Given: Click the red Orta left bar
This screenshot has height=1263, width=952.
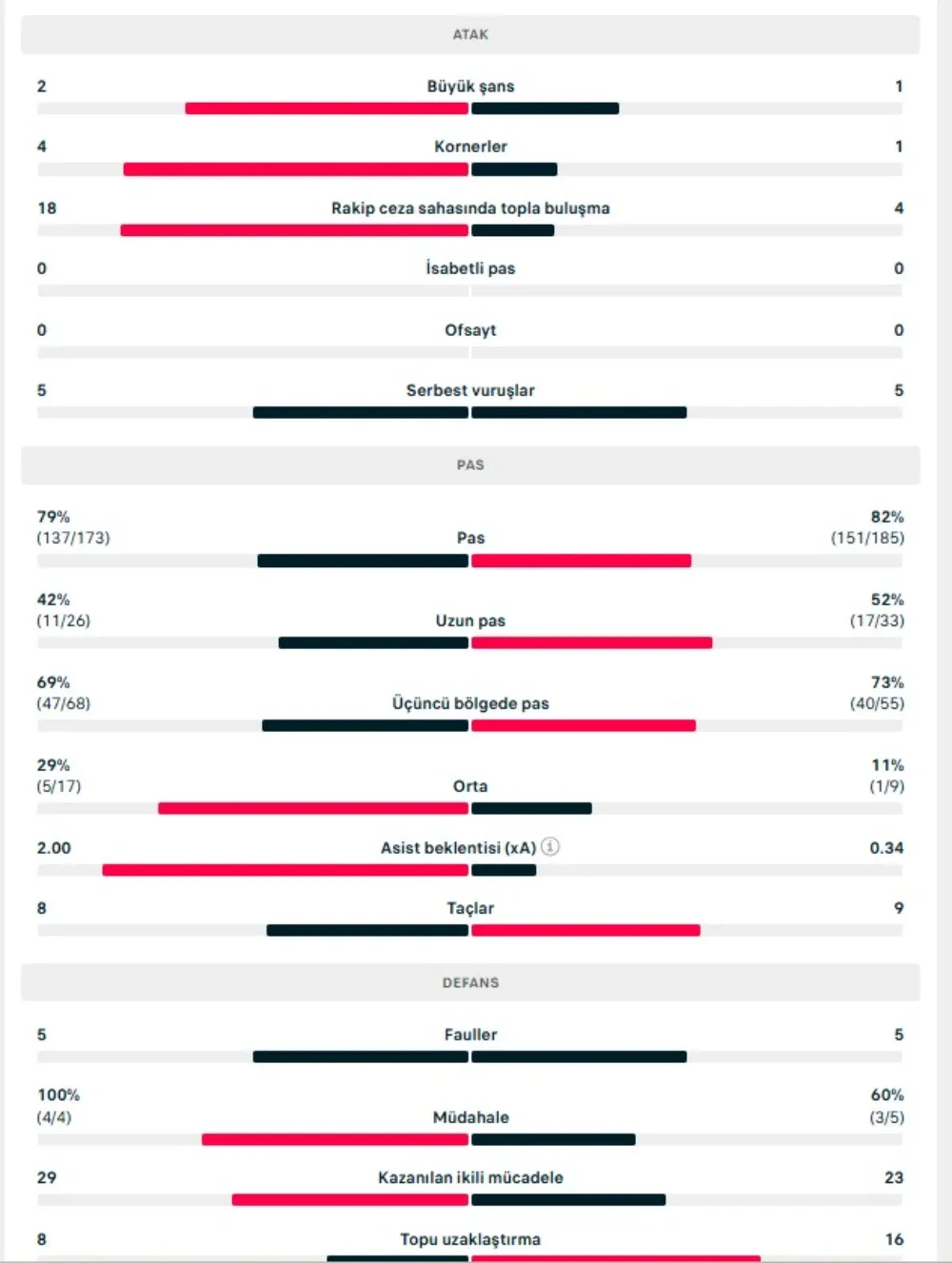Looking at the screenshot, I should point(312,809).
